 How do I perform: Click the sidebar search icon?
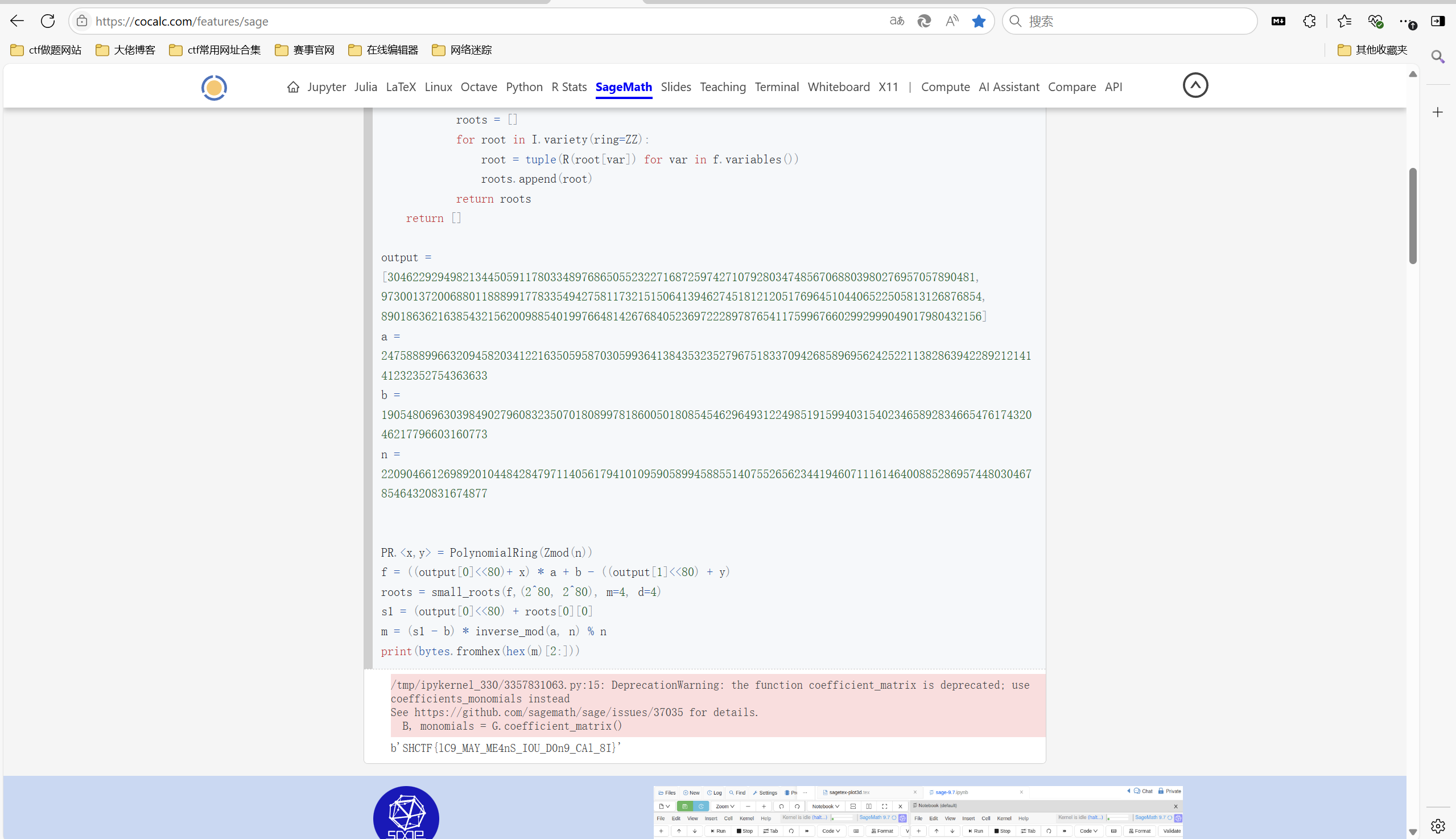(1438, 56)
